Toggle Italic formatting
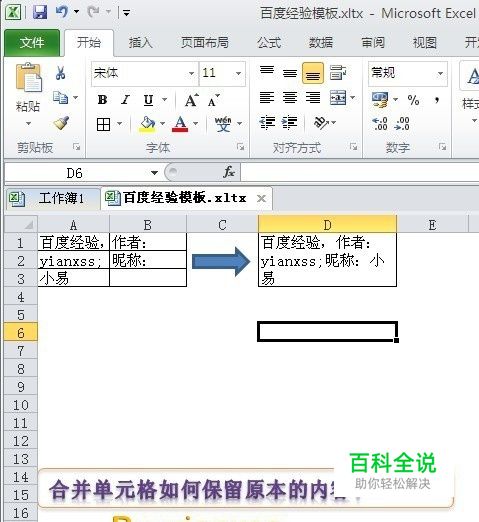This screenshot has height=522, width=479. pos(126,99)
